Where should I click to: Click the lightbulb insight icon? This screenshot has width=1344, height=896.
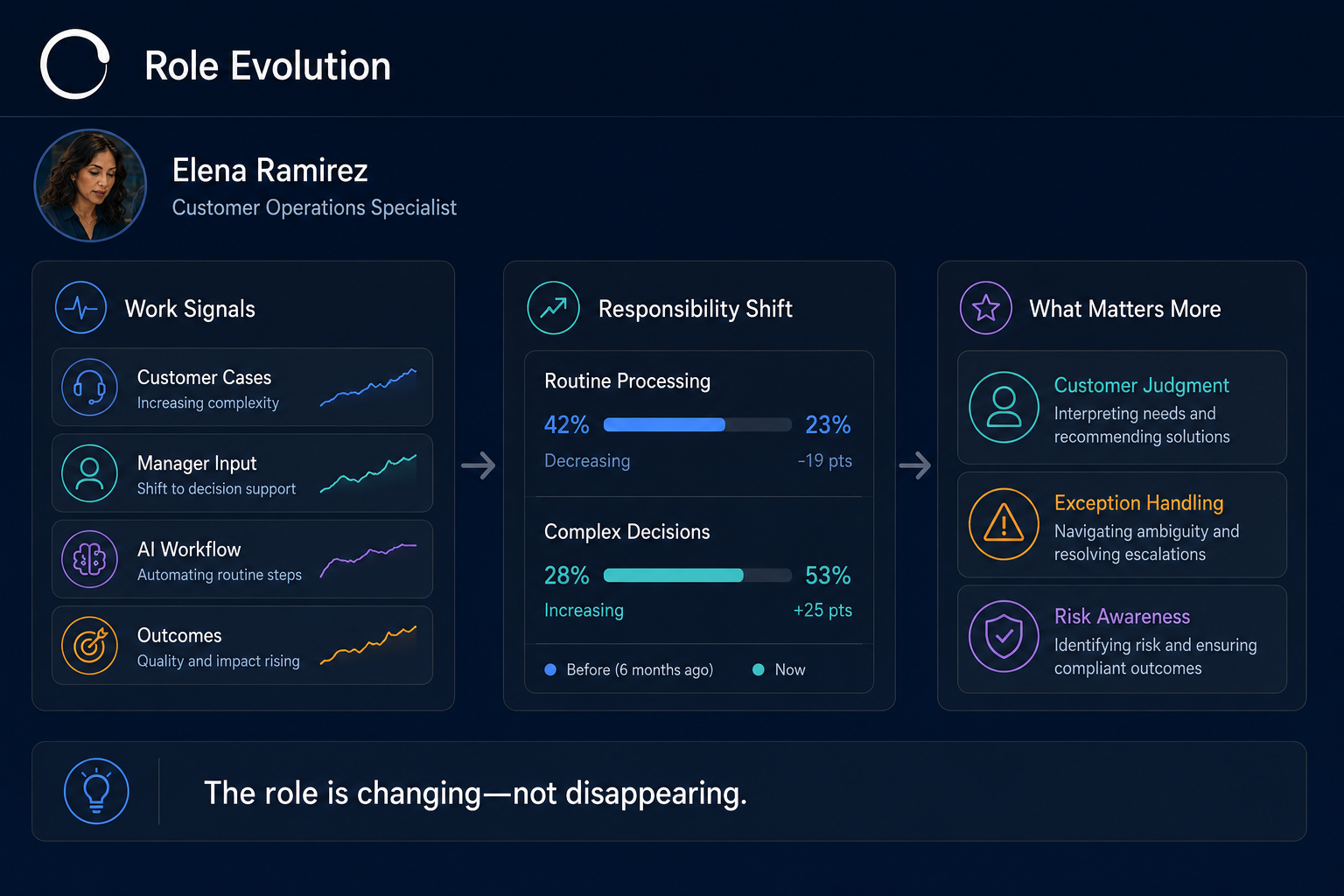[96, 791]
